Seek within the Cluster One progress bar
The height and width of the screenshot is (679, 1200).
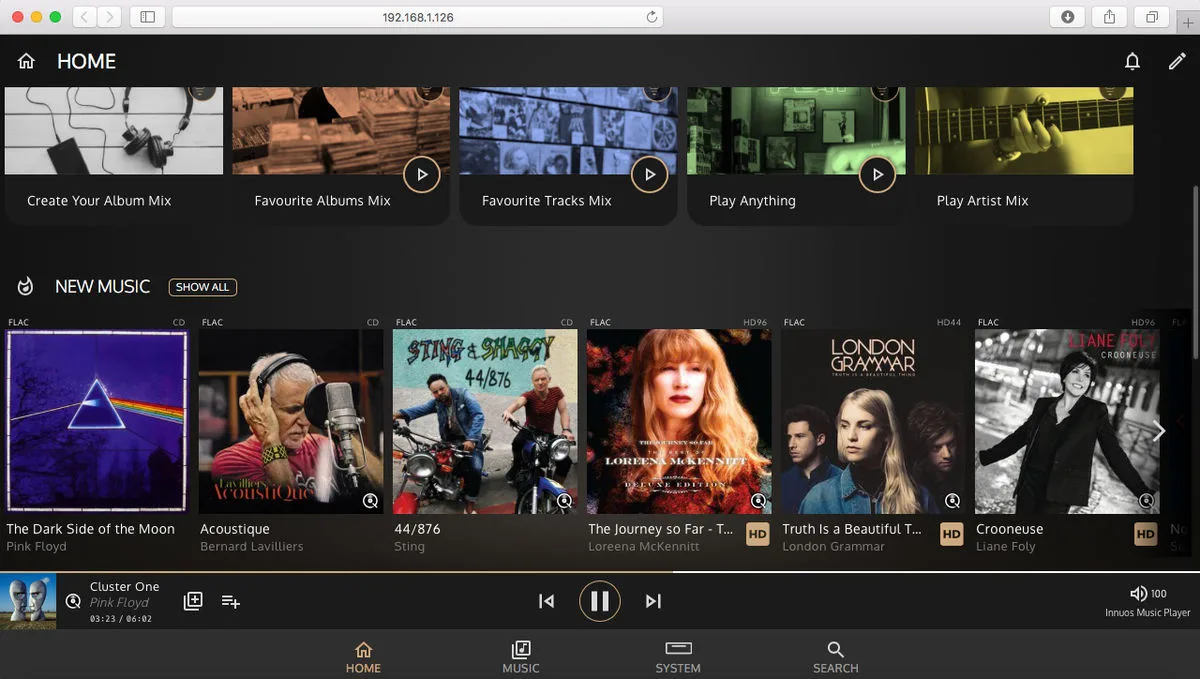[600, 572]
